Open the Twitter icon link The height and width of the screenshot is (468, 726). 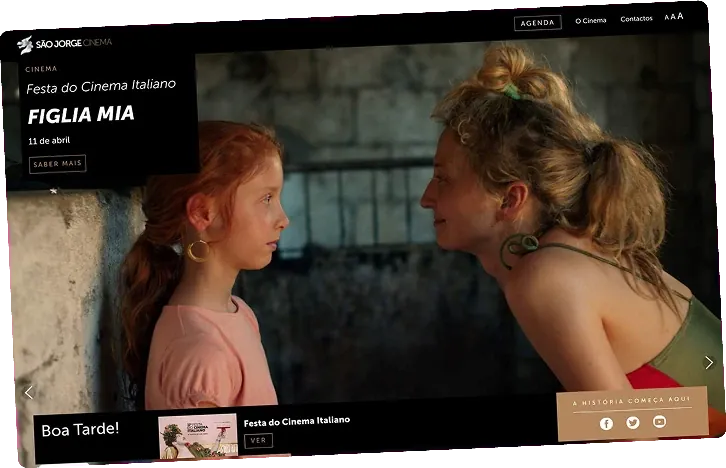click(x=633, y=422)
